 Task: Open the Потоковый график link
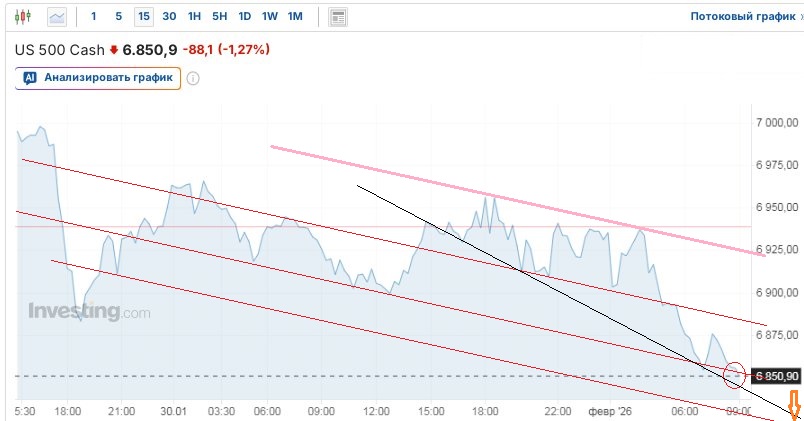pos(742,17)
